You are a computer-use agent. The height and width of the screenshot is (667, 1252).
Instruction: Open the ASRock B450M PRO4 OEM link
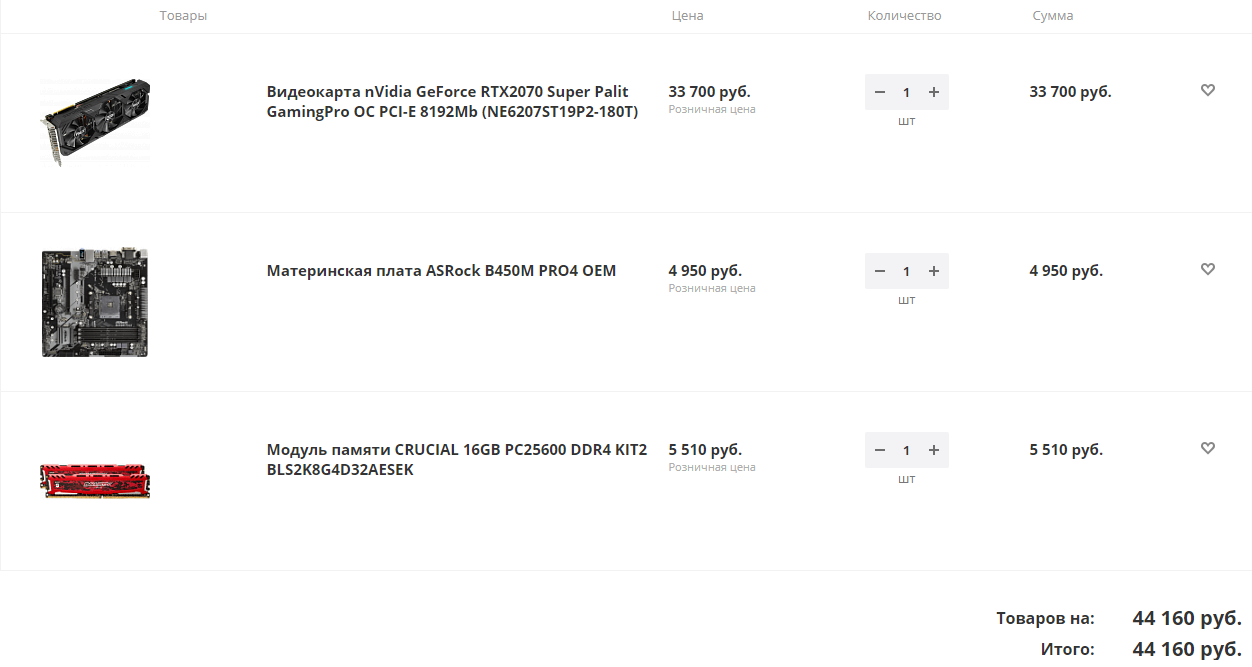(x=441, y=271)
